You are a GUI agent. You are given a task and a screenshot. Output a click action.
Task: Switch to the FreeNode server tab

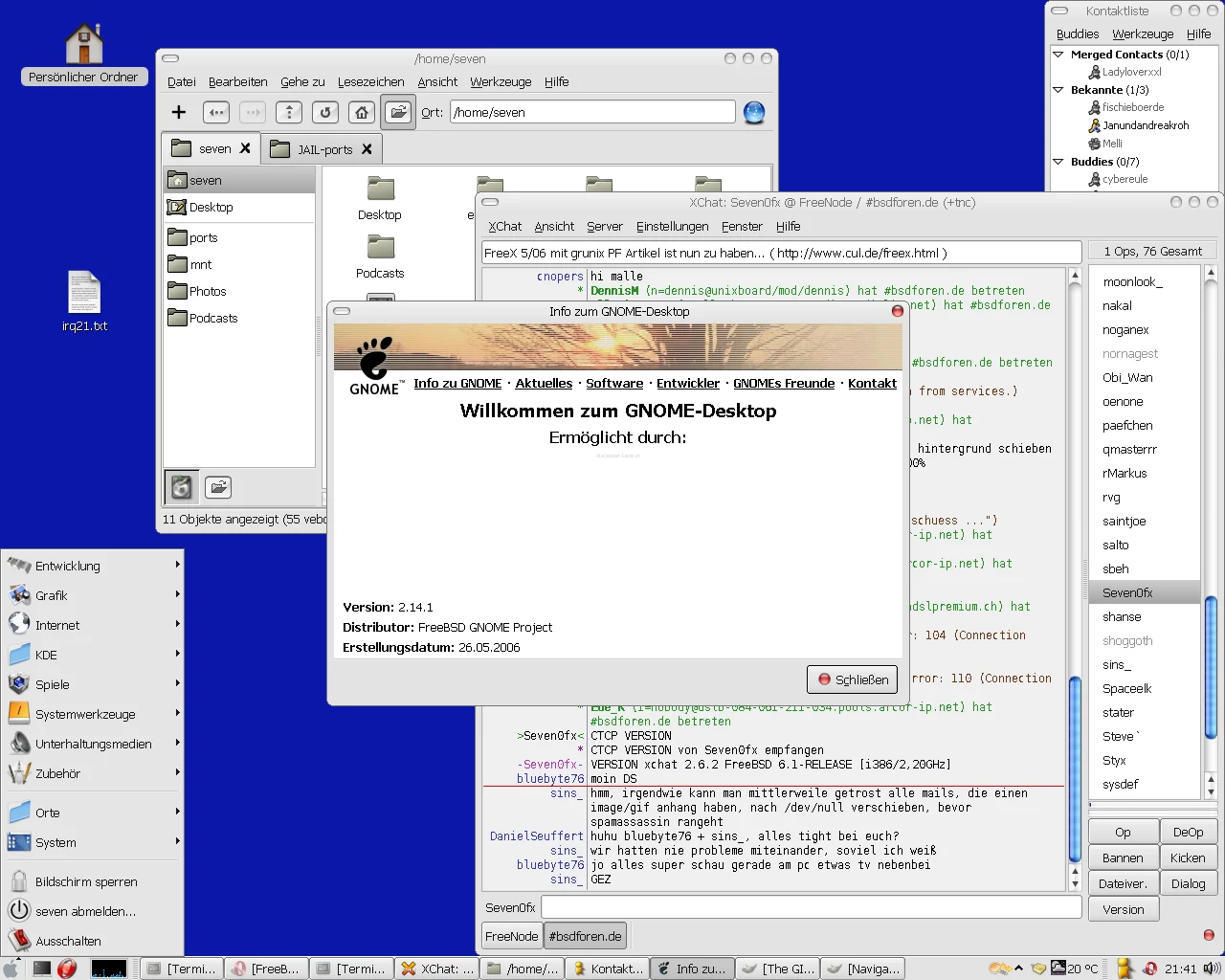click(x=512, y=936)
